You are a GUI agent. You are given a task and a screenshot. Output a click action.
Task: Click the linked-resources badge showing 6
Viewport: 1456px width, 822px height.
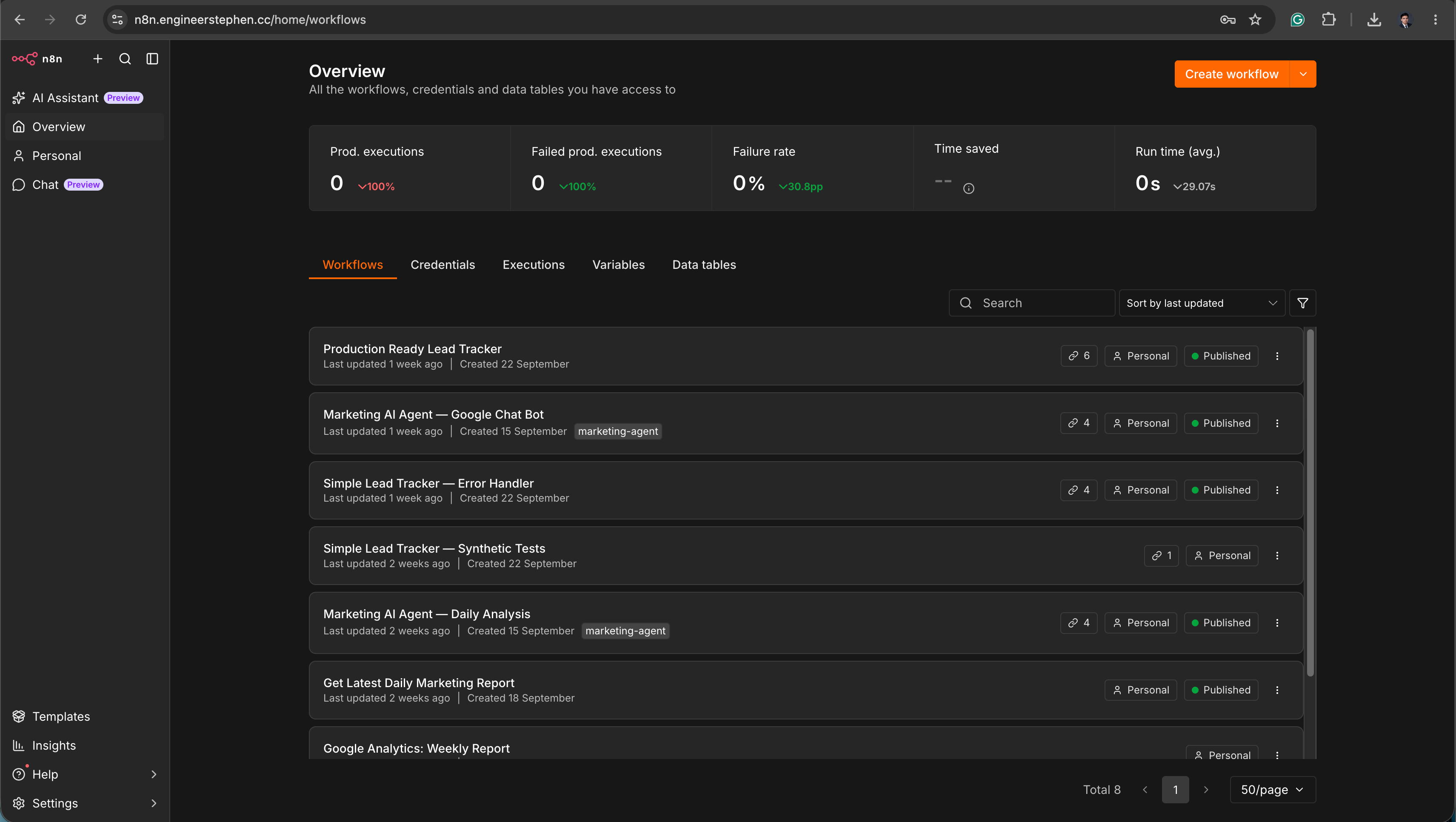(x=1079, y=356)
